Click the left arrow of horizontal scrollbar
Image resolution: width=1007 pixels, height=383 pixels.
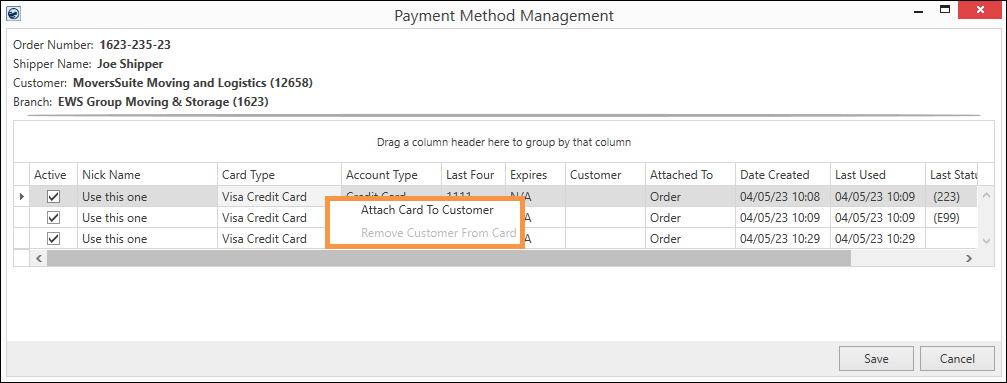click(x=39, y=258)
